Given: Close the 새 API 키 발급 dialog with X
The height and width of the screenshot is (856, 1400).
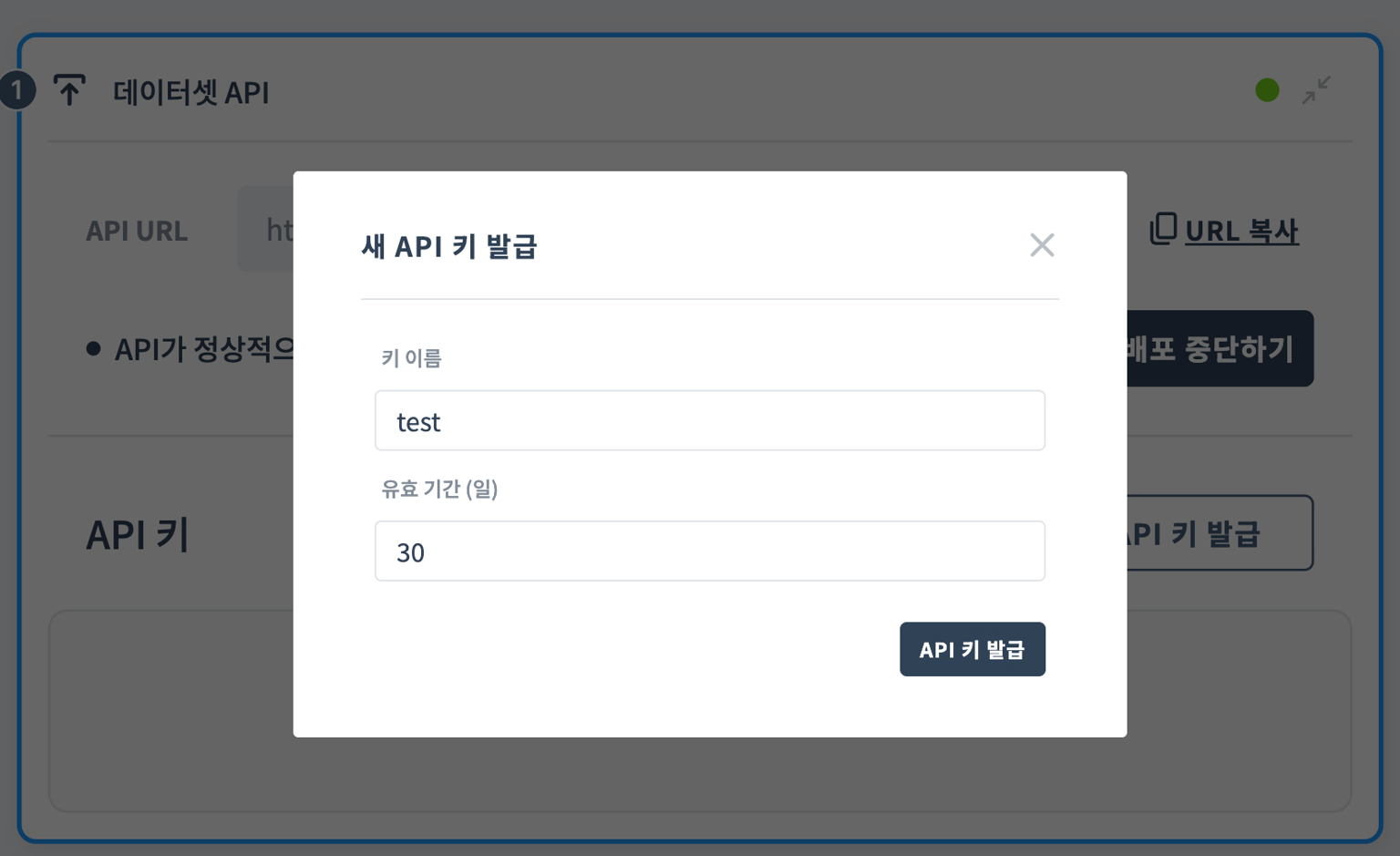Looking at the screenshot, I should pos(1042,245).
